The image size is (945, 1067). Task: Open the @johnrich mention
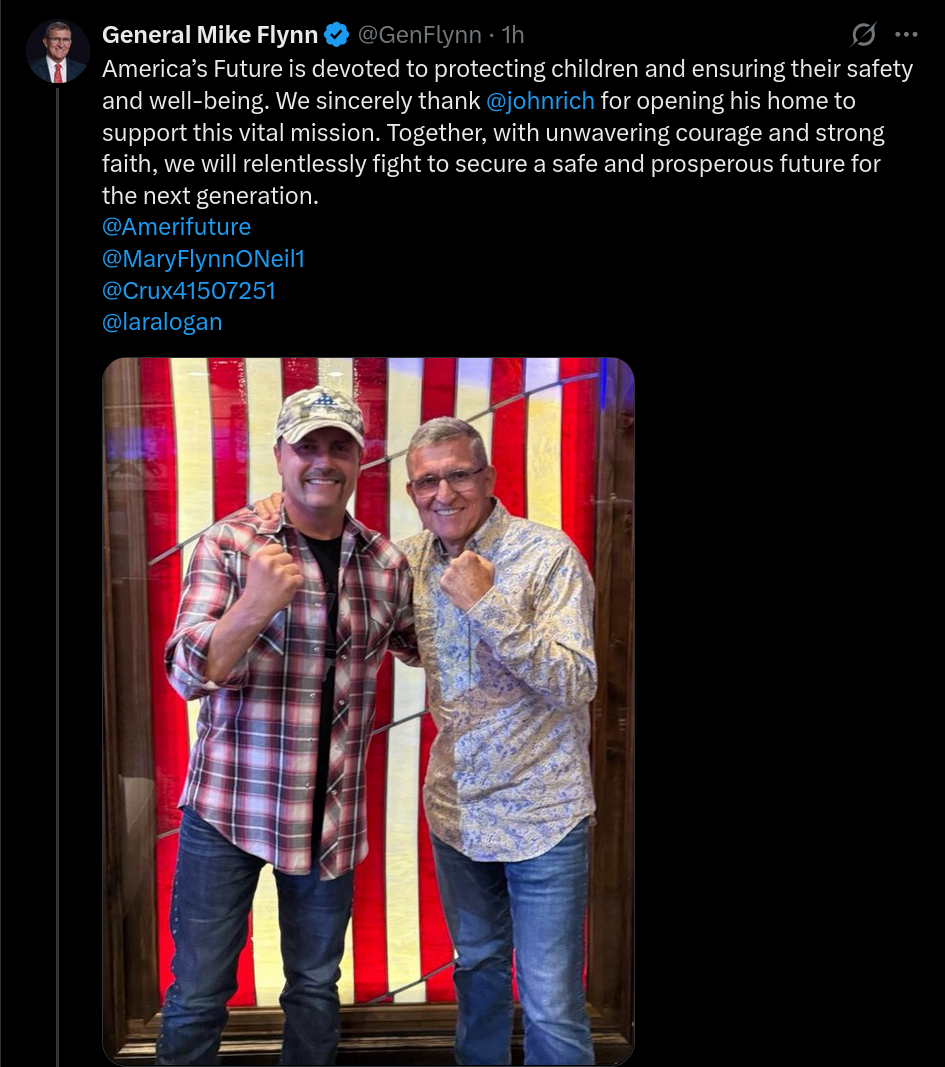tap(540, 101)
